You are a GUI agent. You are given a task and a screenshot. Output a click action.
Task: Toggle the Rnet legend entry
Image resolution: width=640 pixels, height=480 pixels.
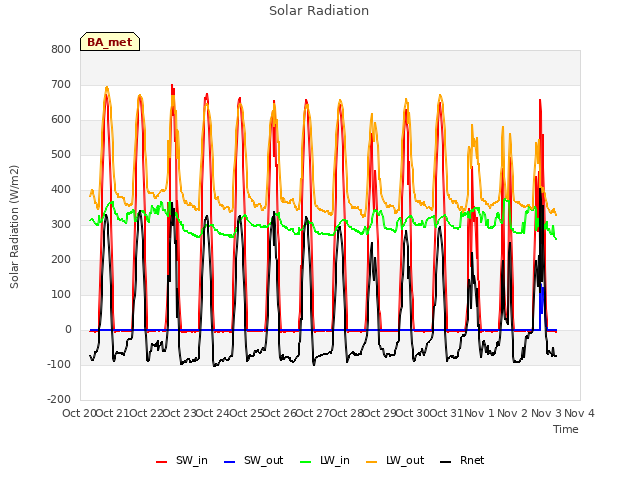pyautogui.click(x=462, y=461)
